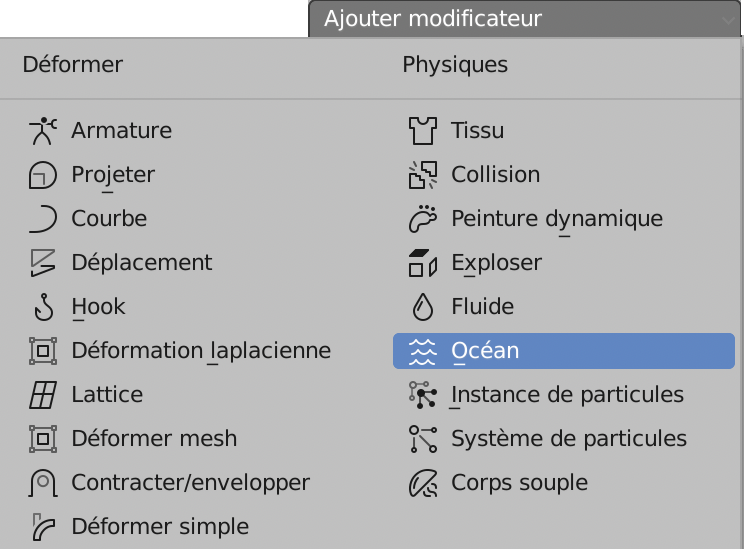Image resolution: width=744 pixels, height=549 pixels.
Task: Click the Projeter modifier icon
Action: tap(43, 175)
